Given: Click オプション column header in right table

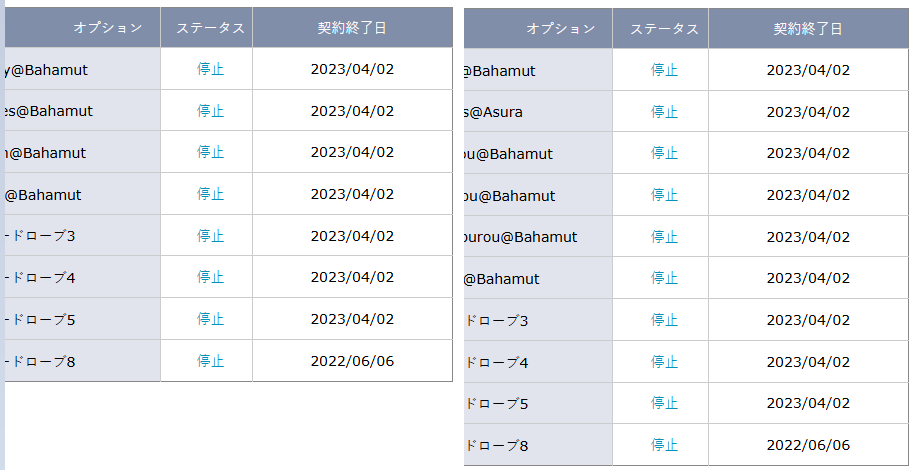Looking at the screenshot, I should (x=560, y=29).
